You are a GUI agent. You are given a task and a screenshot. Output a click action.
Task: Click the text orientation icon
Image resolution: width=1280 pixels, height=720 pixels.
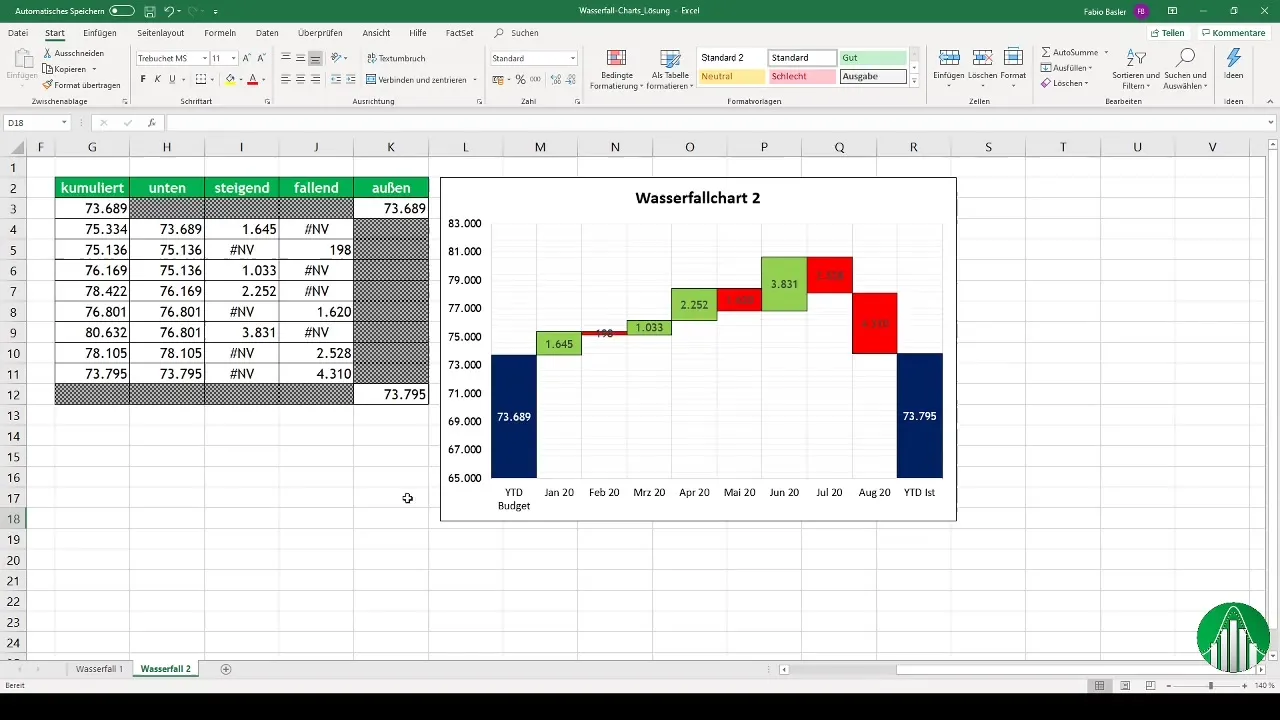(337, 58)
